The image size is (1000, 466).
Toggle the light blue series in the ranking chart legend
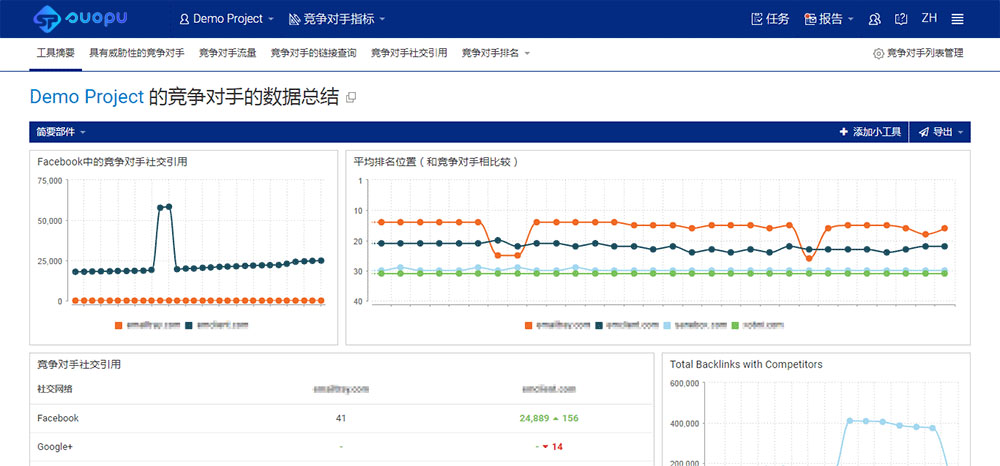(695, 325)
